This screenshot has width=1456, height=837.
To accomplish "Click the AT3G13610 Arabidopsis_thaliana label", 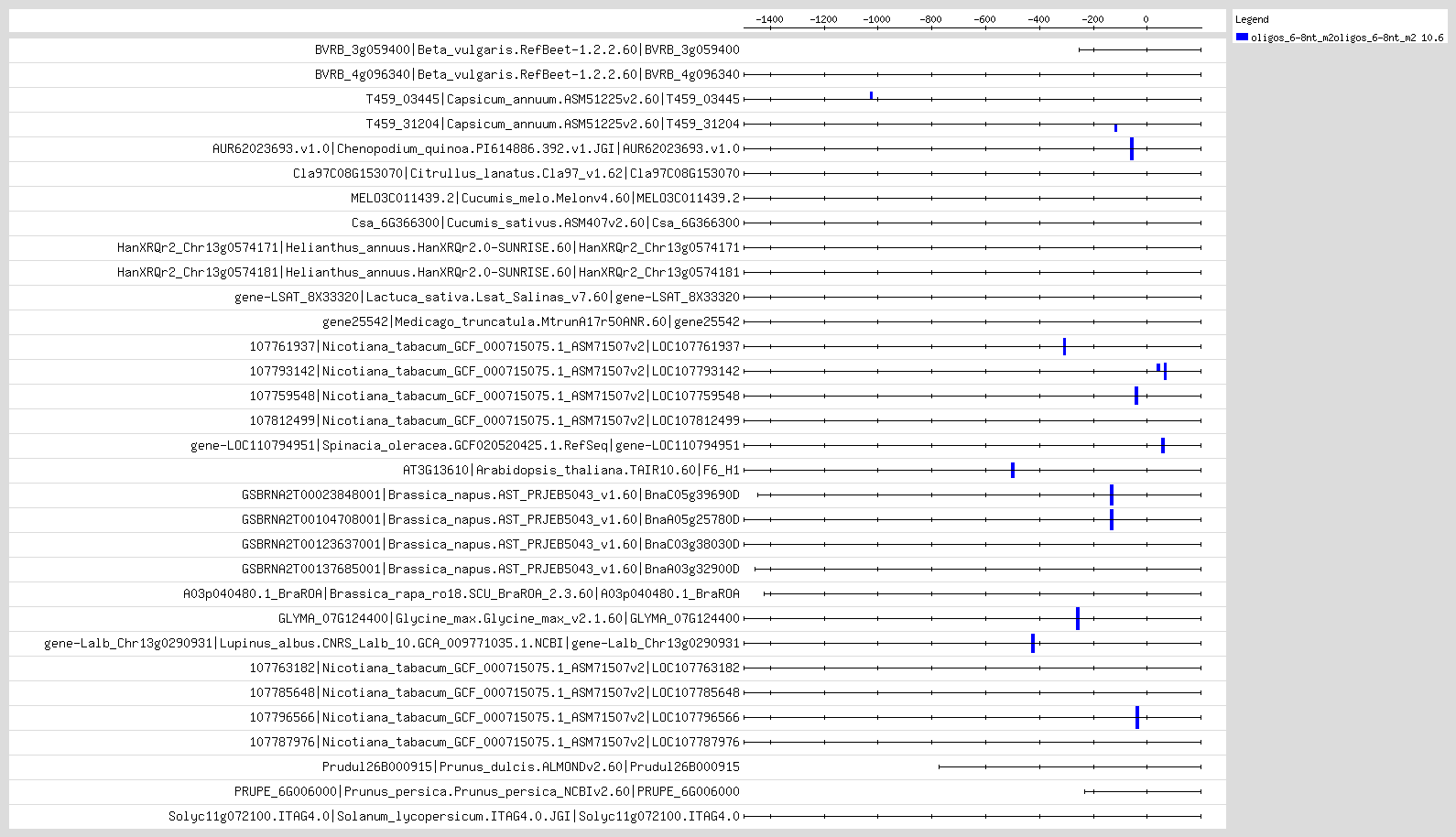I will coord(571,470).
